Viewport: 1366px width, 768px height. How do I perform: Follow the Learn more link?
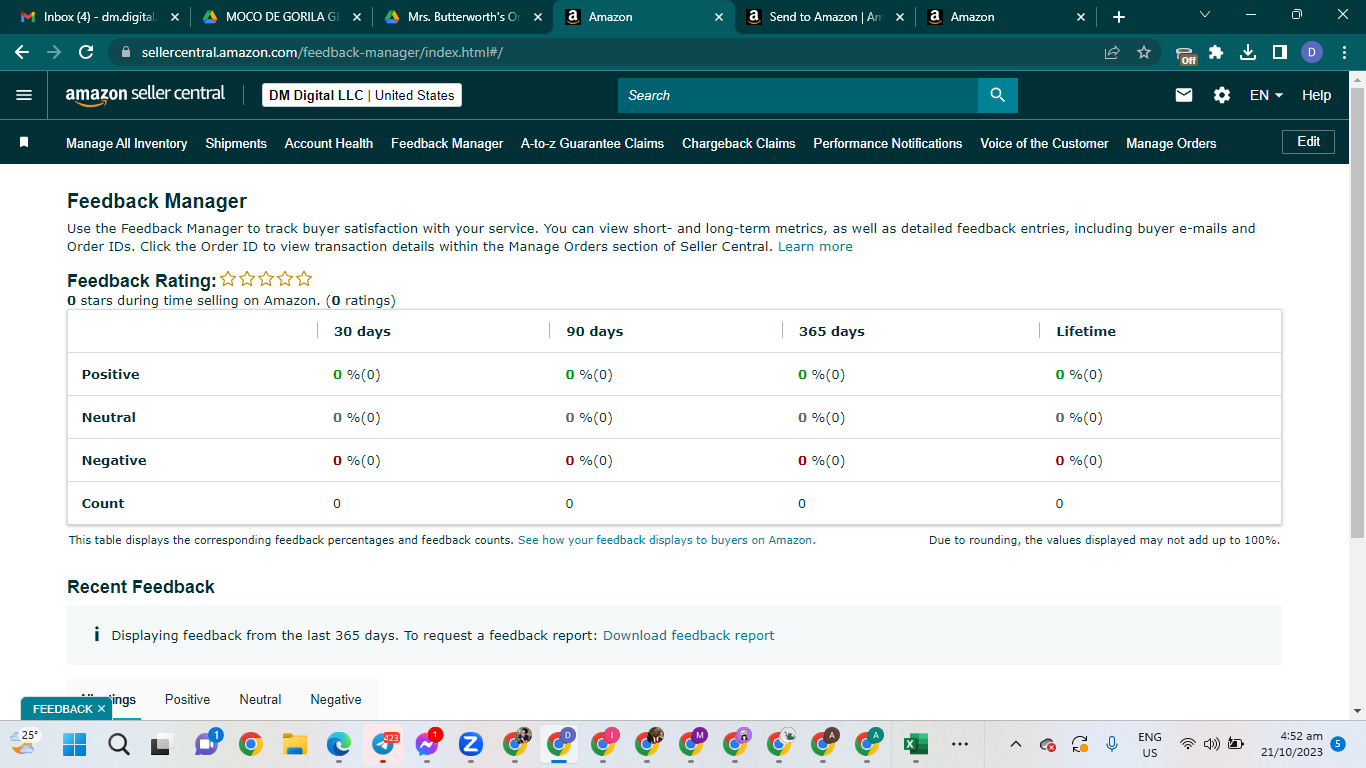[815, 247]
